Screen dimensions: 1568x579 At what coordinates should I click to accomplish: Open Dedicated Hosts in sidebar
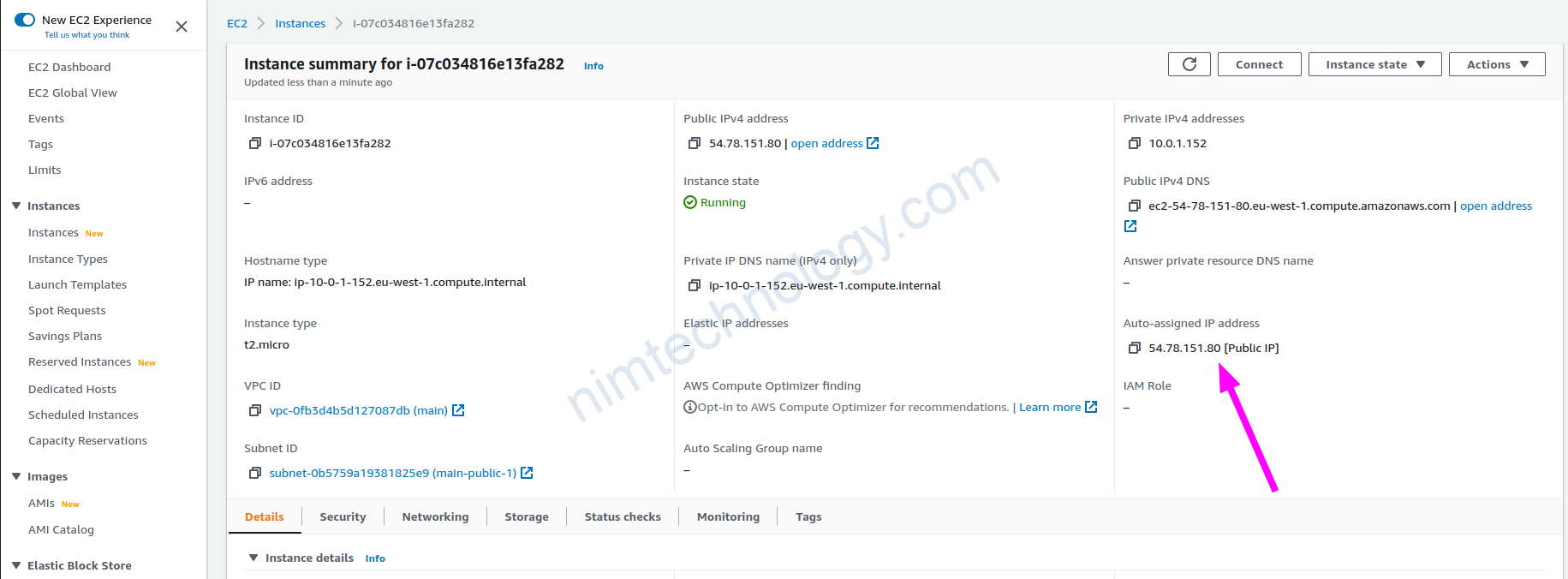[x=72, y=389]
